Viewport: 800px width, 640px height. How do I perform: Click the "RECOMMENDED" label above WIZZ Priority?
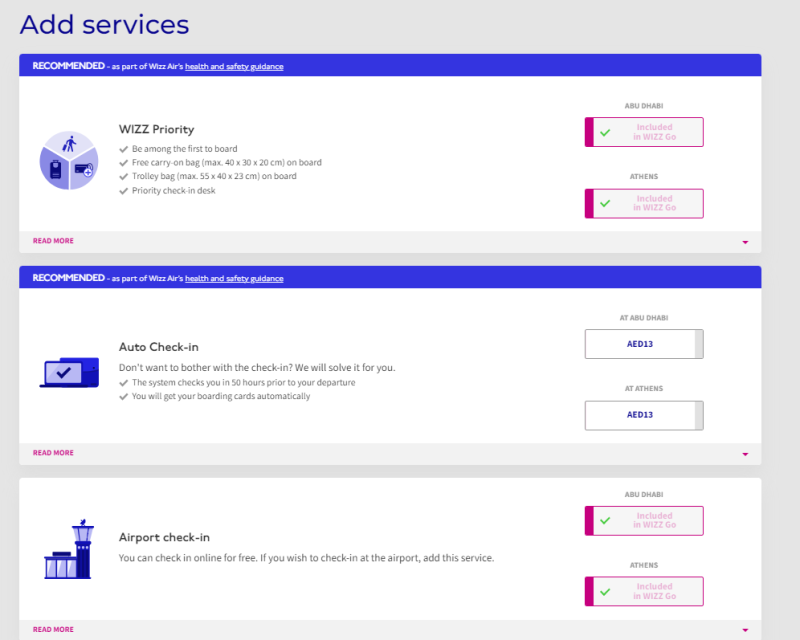[x=68, y=66]
